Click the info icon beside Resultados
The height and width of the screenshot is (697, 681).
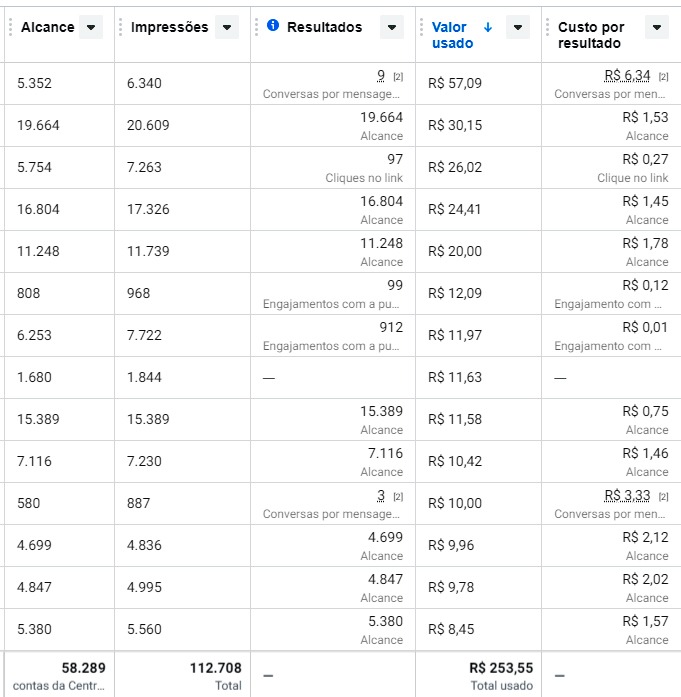pos(273,26)
